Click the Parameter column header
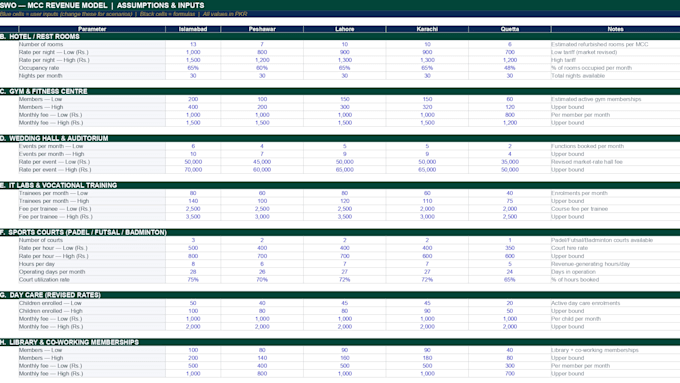The image size is (680, 383). coord(92,29)
